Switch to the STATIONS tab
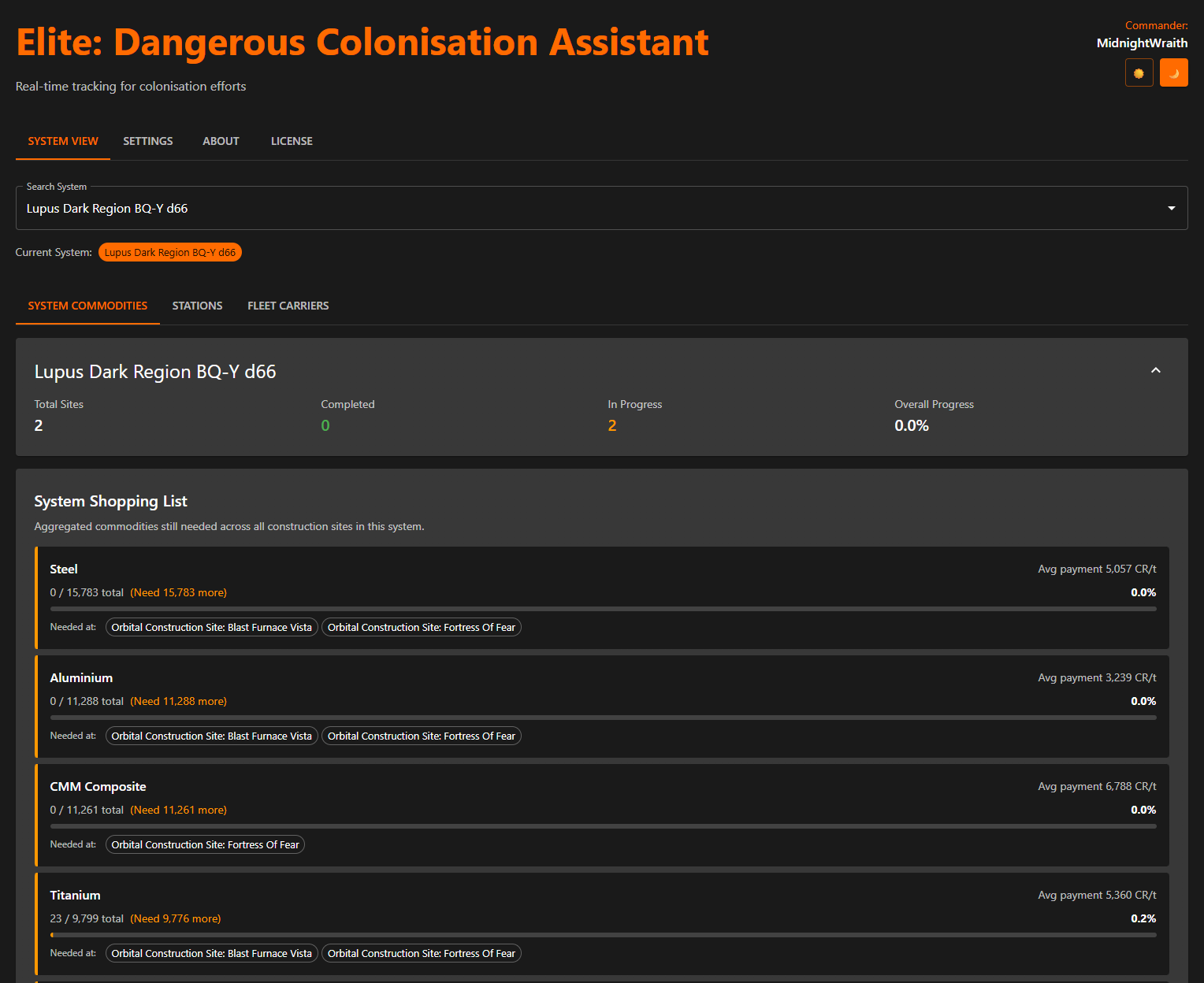This screenshot has width=1204, height=983. pyautogui.click(x=197, y=306)
